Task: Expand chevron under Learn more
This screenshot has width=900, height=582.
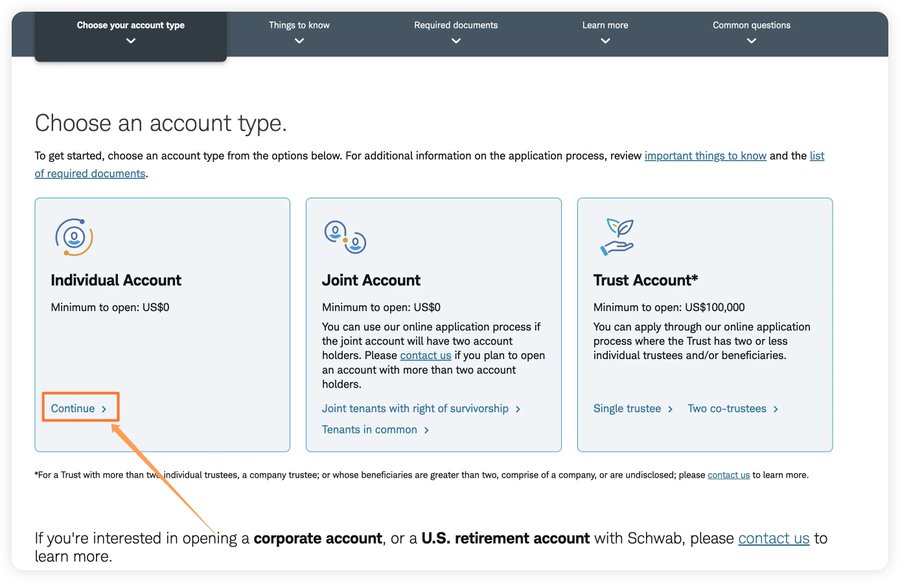Action: [605, 41]
